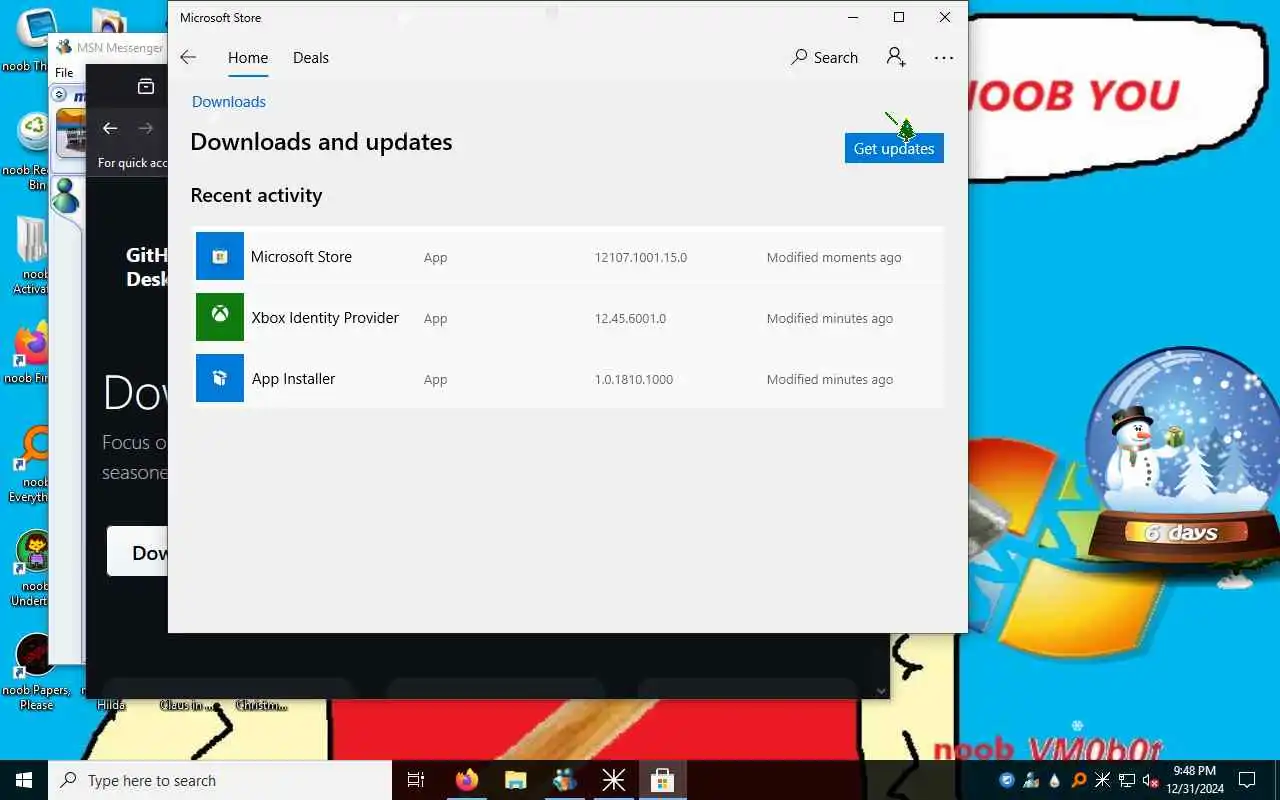Viewport: 1280px width, 800px height.
Task: Open the noob Activation desktop file
Action: click(x=32, y=255)
